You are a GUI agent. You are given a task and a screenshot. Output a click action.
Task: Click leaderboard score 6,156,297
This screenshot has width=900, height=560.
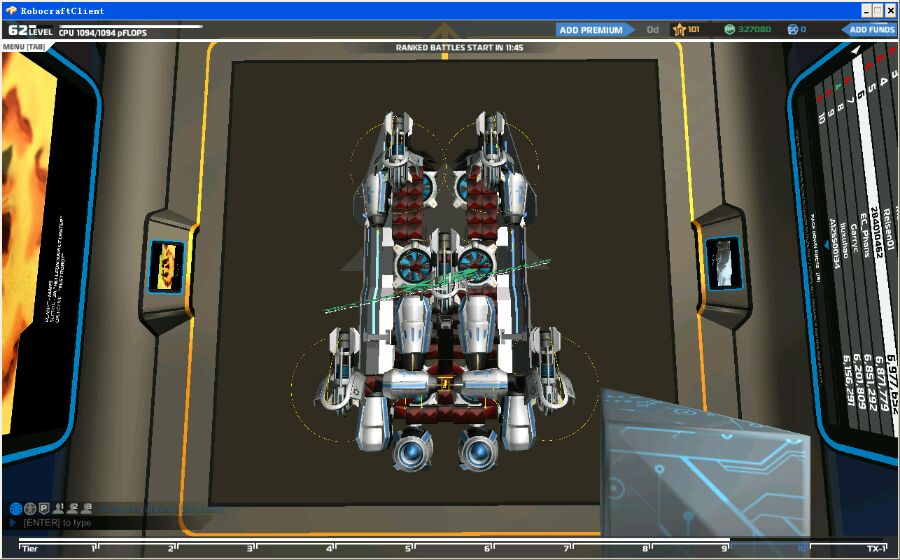pyautogui.click(x=849, y=380)
